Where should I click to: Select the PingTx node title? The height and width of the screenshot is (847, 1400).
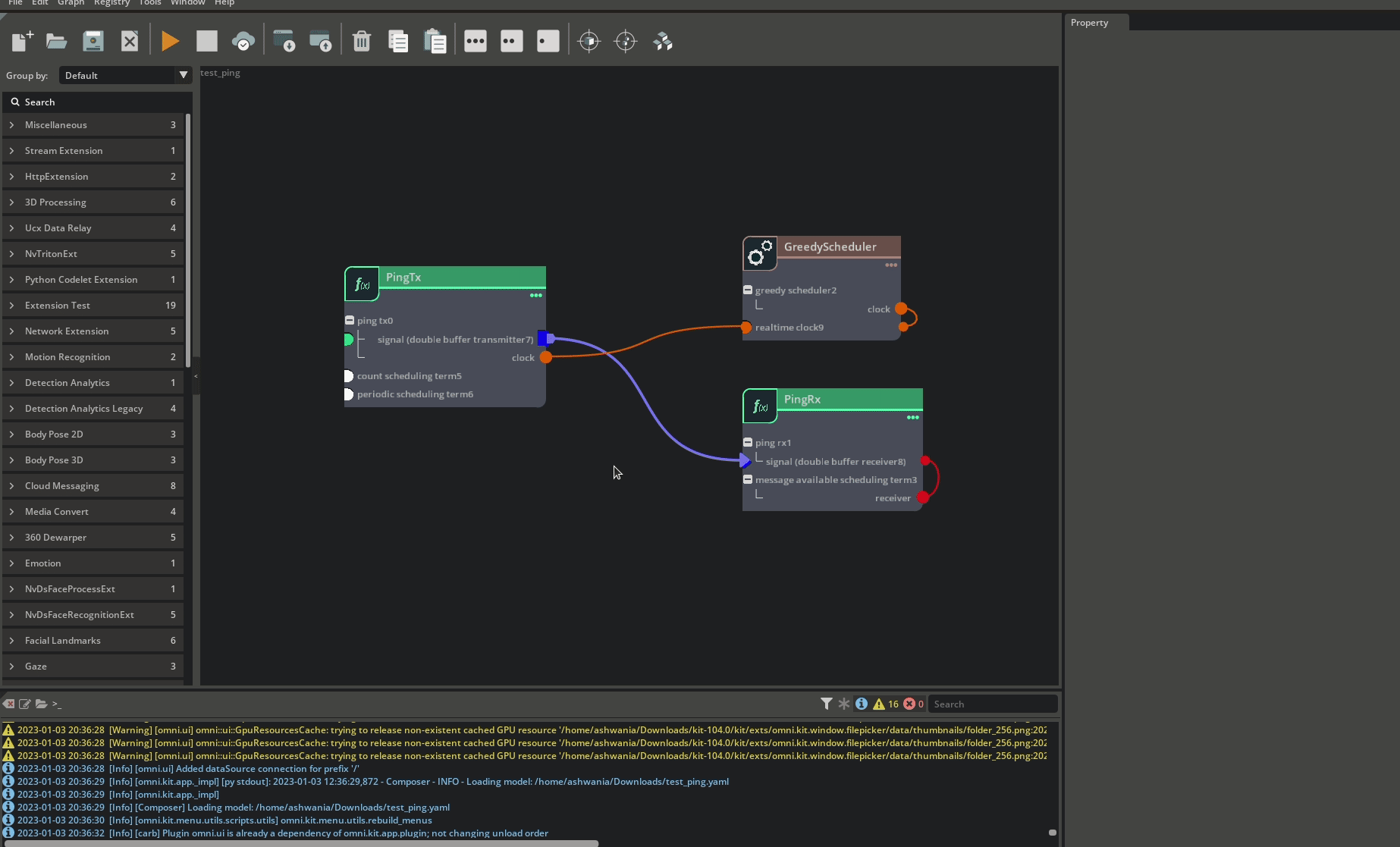(403, 277)
